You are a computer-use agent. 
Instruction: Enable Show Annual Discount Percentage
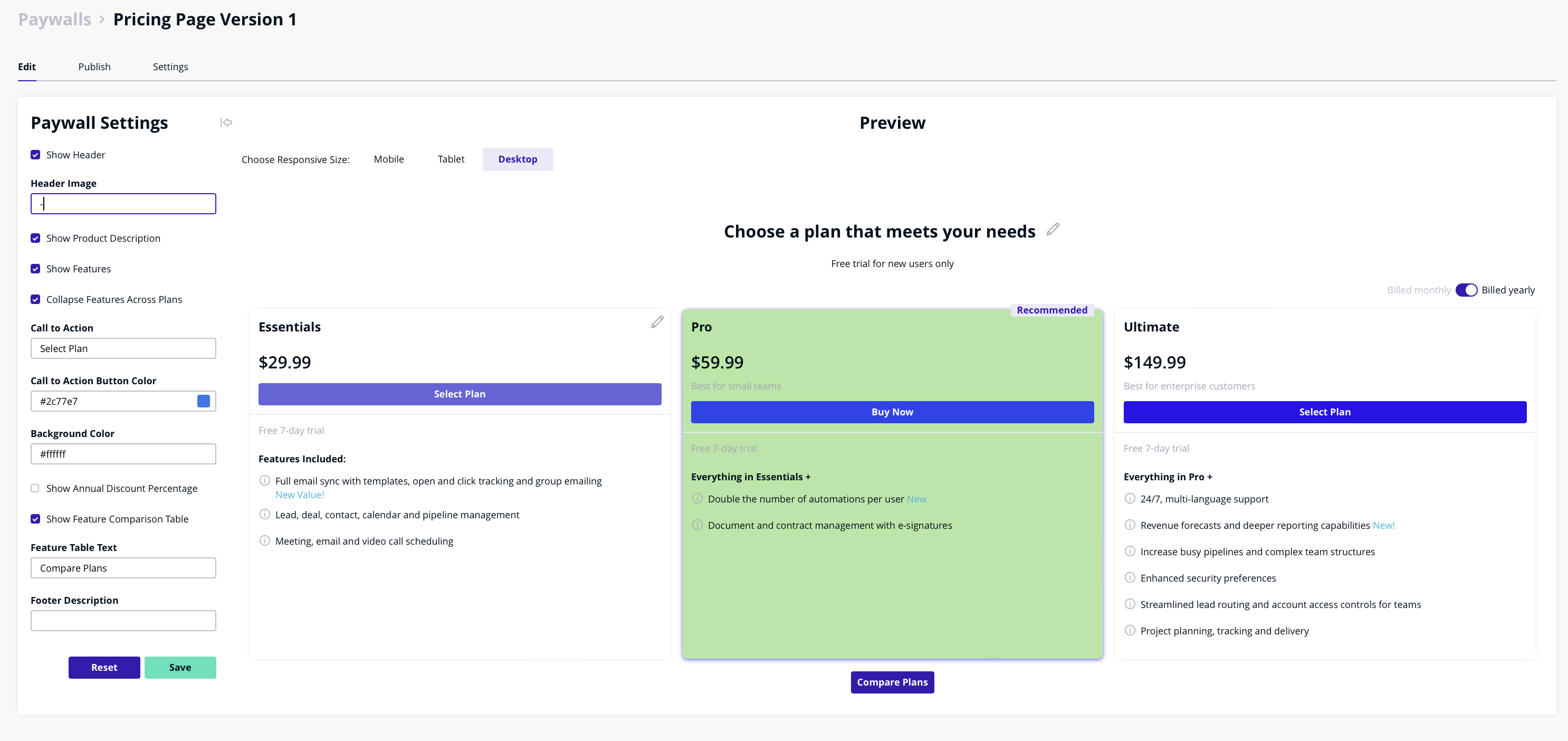[x=35, y=488]
